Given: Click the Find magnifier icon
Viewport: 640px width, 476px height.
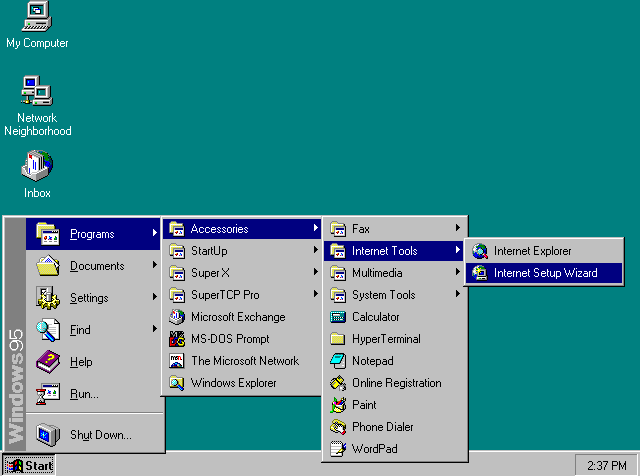Looking at the screenshot, I should (48, 330).
